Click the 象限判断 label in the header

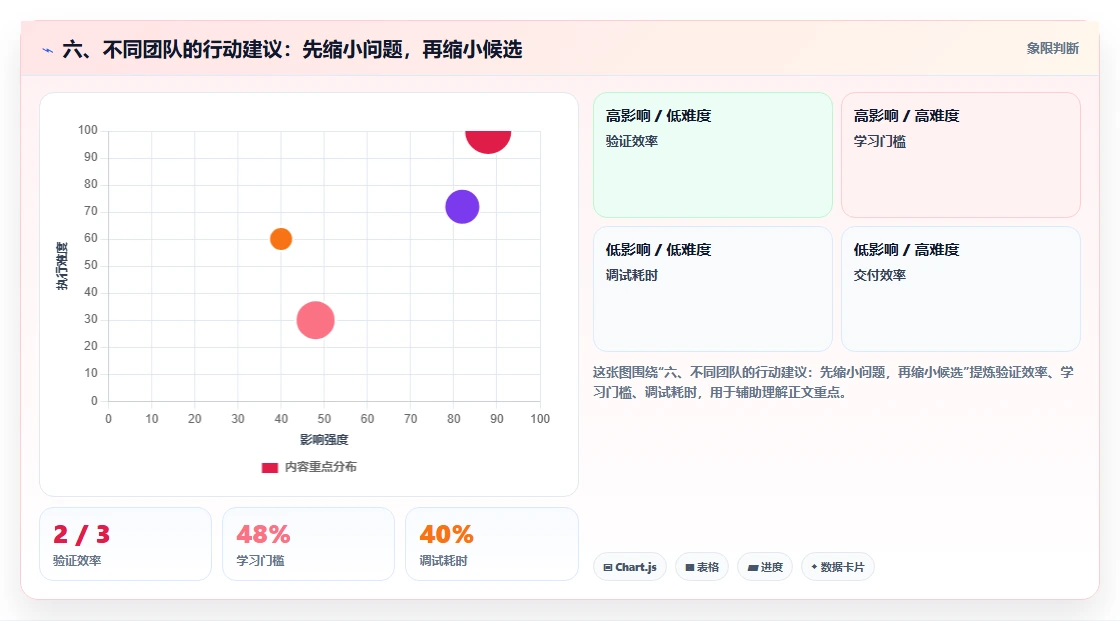pos(1052,49)
